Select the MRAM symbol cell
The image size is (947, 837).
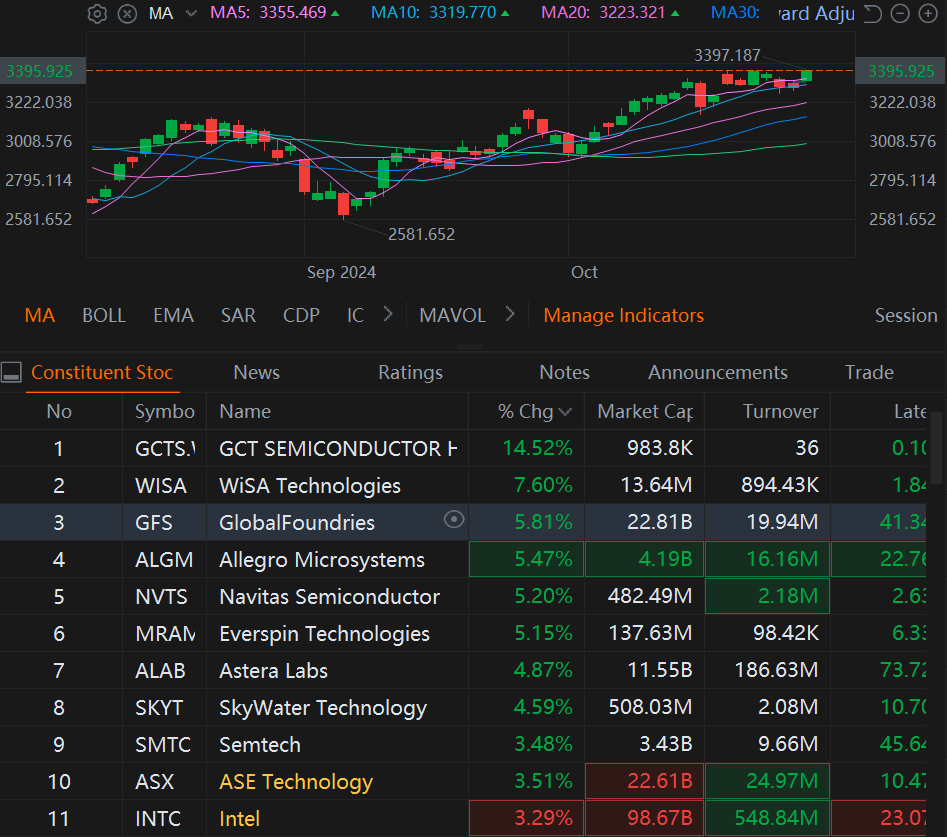165,633
